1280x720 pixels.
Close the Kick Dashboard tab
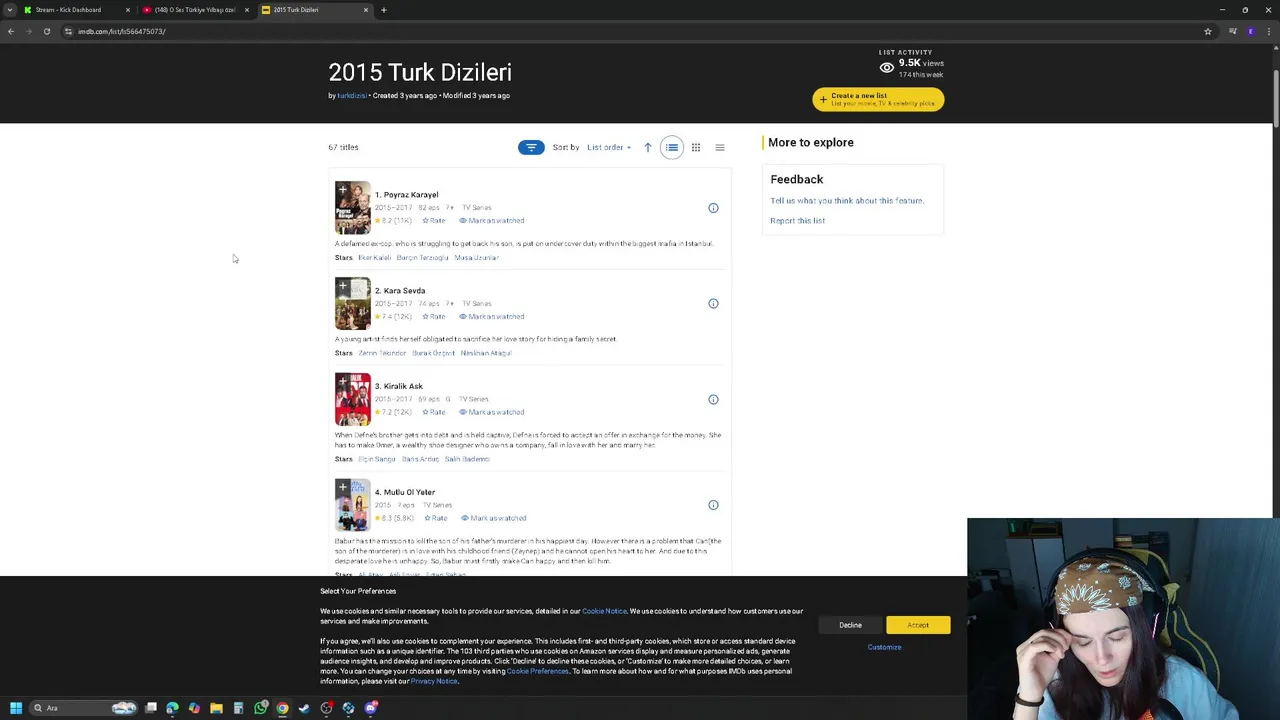pyautogui.click(x=127, y=10)
